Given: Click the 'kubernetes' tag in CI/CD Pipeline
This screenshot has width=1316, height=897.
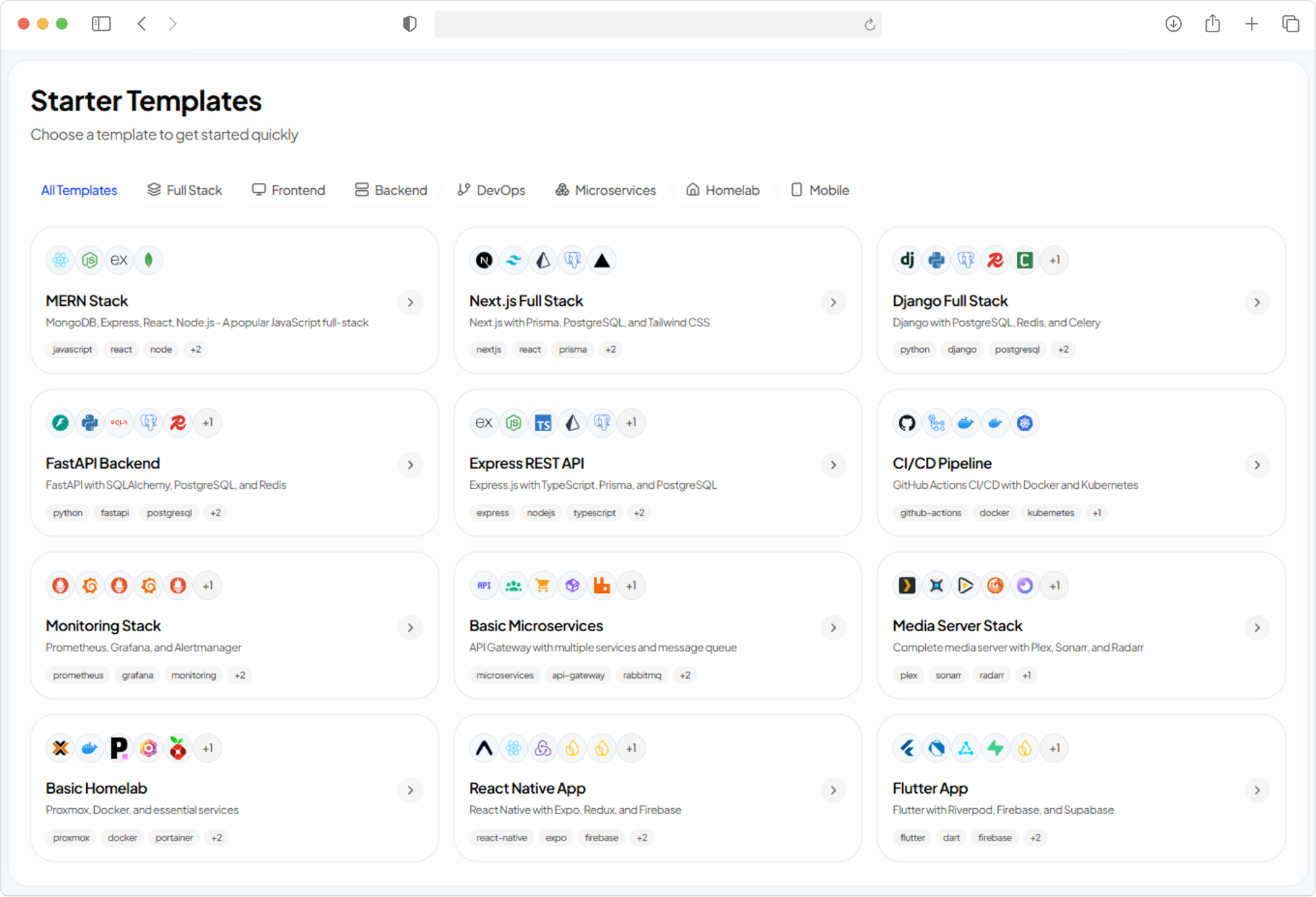Looking at the screenshot, I should (1050, 512).
